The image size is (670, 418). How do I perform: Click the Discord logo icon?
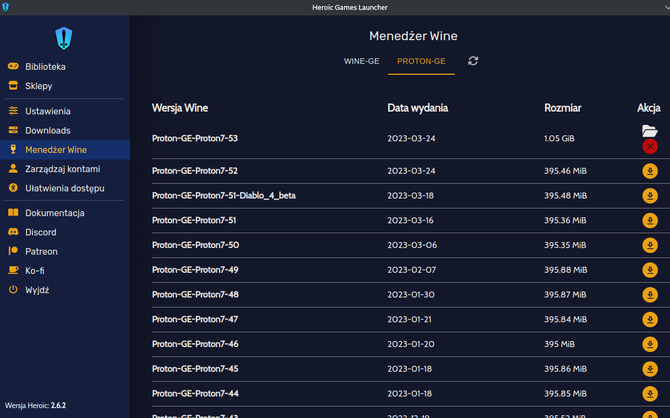pos(13,232)
